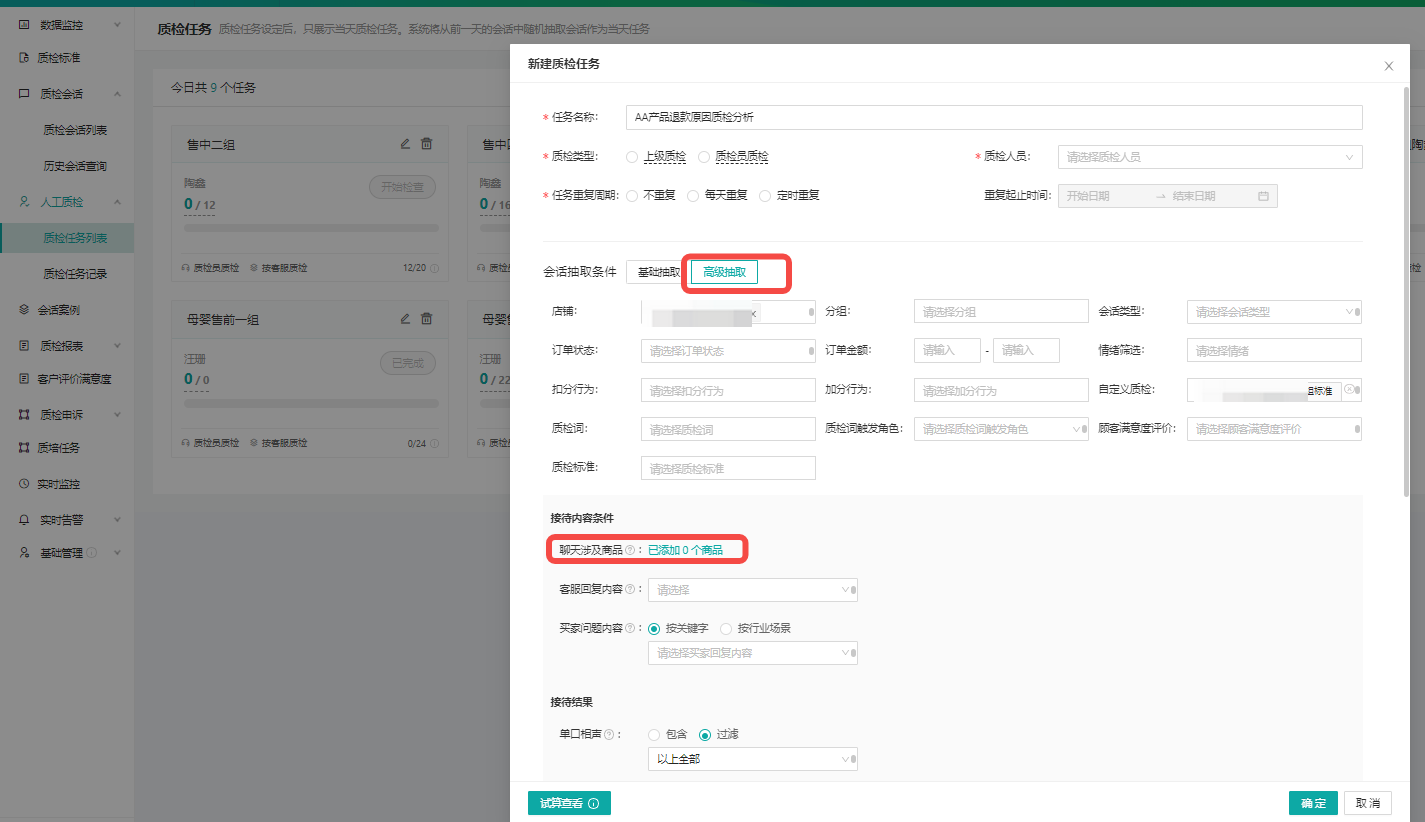Open 质检会话列表 in sidebar

[75, 130]
